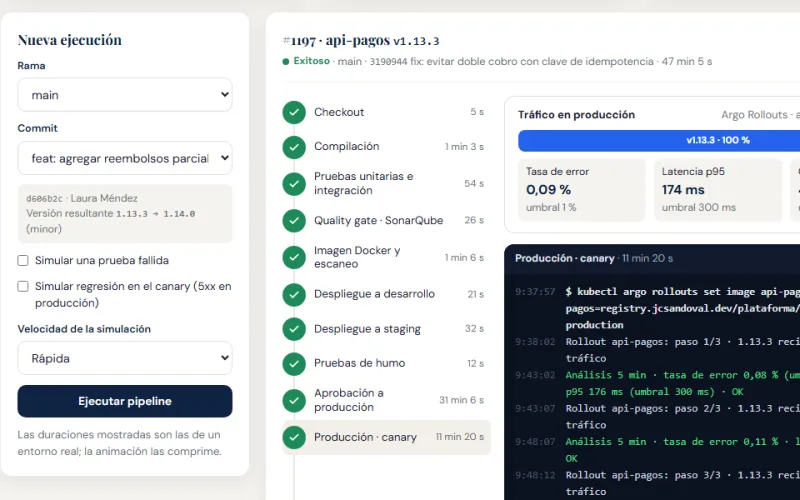Click the 9:43:02 Análisis 5 min log line
Image resolution: width=800 pixels, height=500 pixels.
[x=657, y=383]
